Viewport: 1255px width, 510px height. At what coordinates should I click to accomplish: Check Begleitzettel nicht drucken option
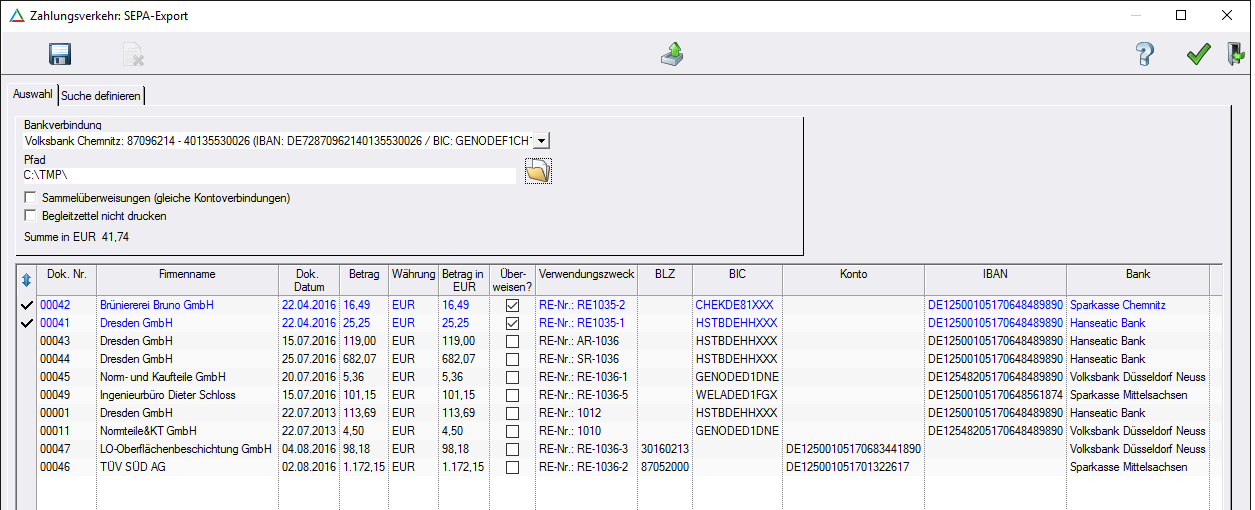(31, 215)
